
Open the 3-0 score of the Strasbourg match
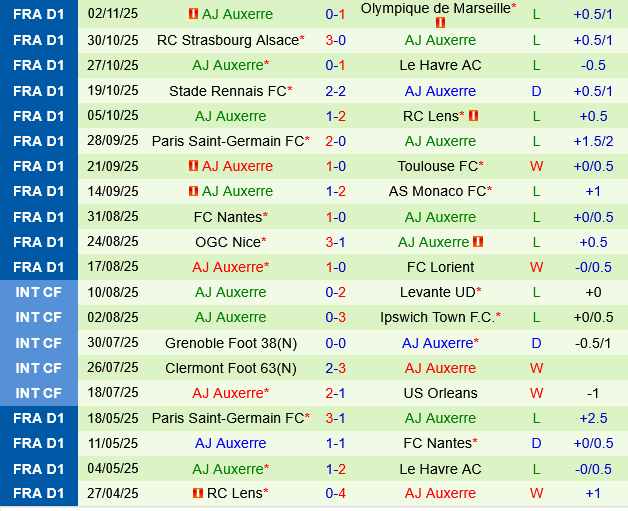click(335, 40)
